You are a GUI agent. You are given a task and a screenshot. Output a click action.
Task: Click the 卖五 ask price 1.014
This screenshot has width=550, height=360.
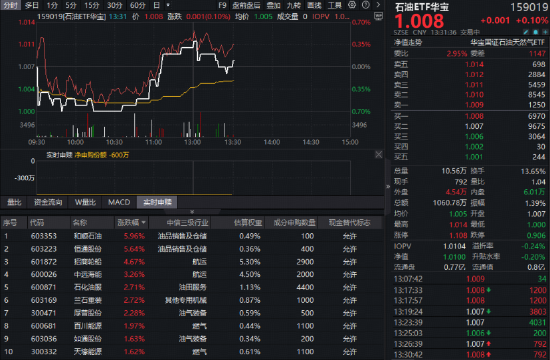(474, 64)
